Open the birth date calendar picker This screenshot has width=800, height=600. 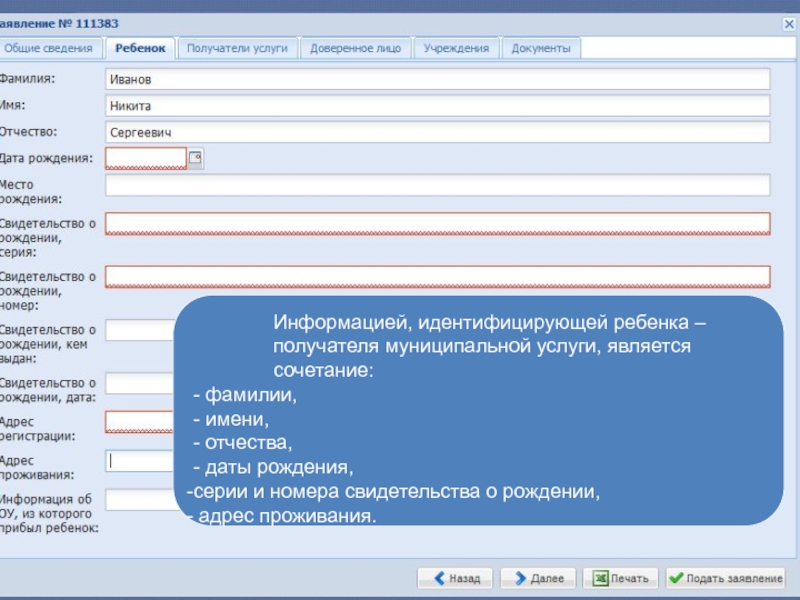(196, 158)
